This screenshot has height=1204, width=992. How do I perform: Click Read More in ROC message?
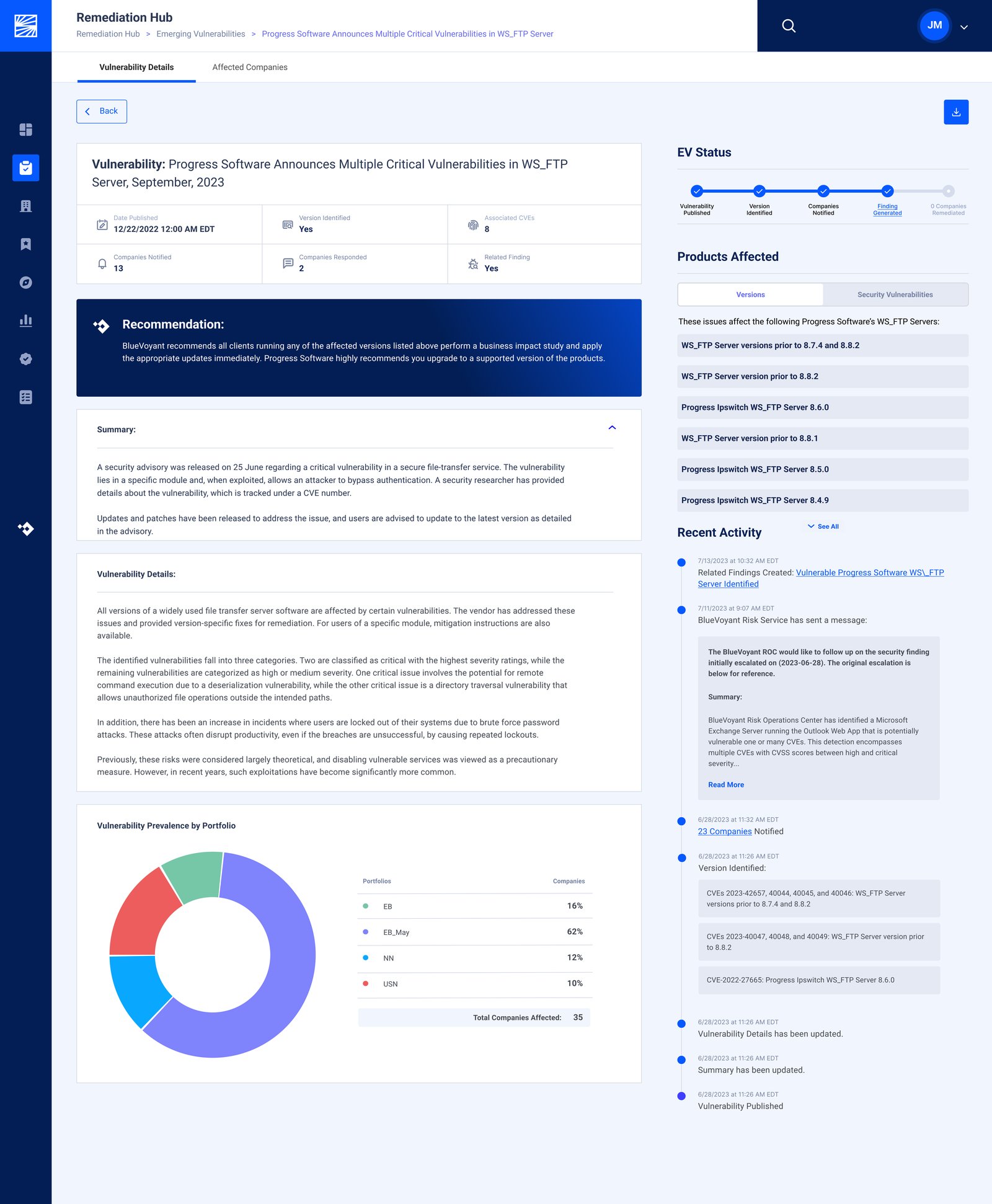[x=726, y=785]
